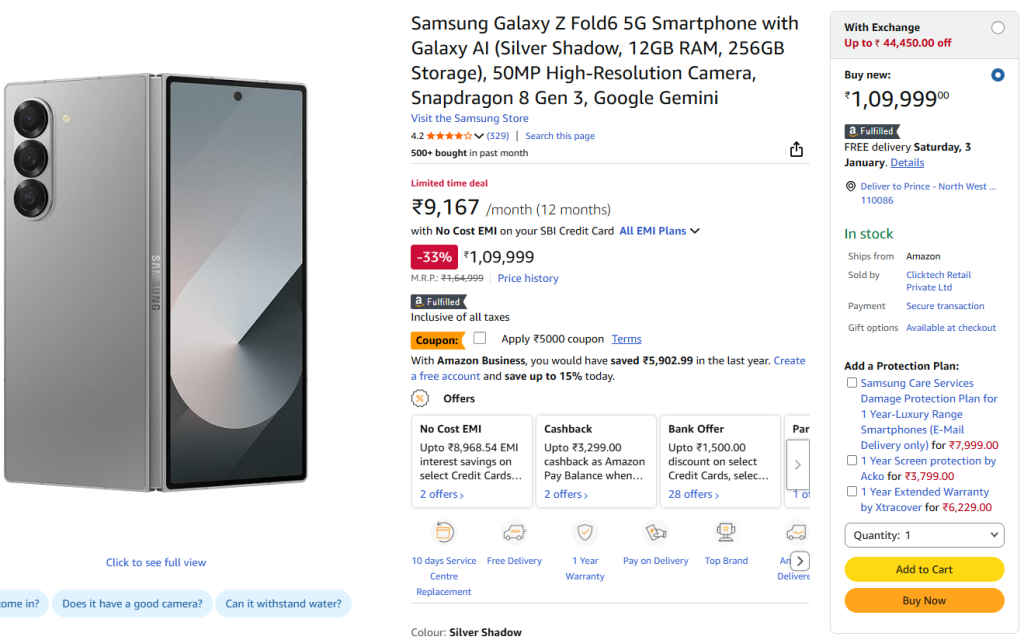Click the Offers percent badge icon

(x=418, y=398)
